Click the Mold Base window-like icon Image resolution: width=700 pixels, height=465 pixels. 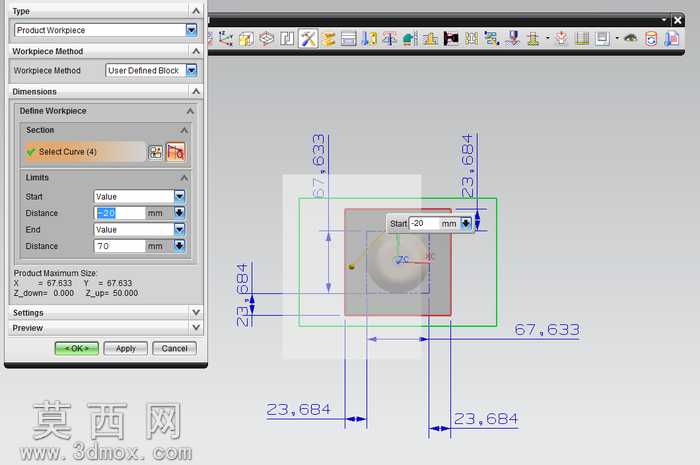pos(349,39)
